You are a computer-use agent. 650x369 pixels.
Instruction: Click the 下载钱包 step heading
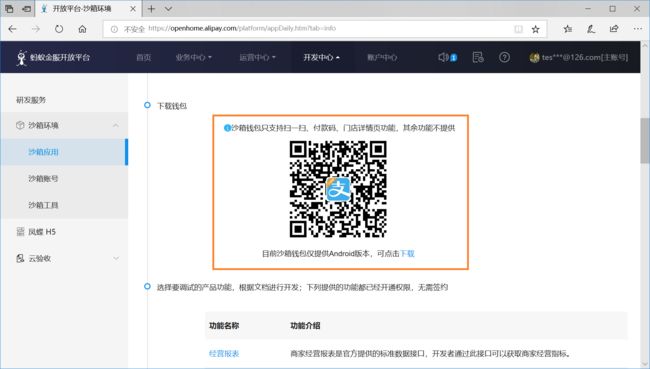(172, 106)
